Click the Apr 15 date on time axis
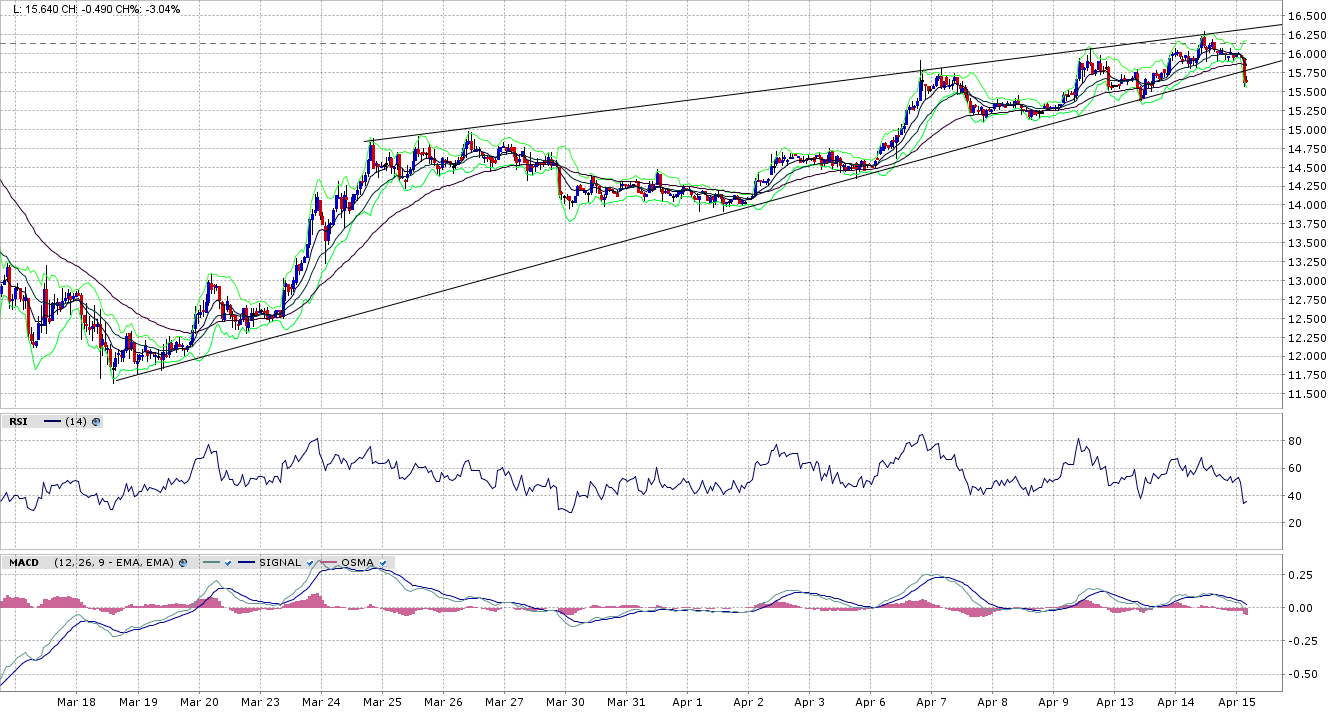 1237,703
